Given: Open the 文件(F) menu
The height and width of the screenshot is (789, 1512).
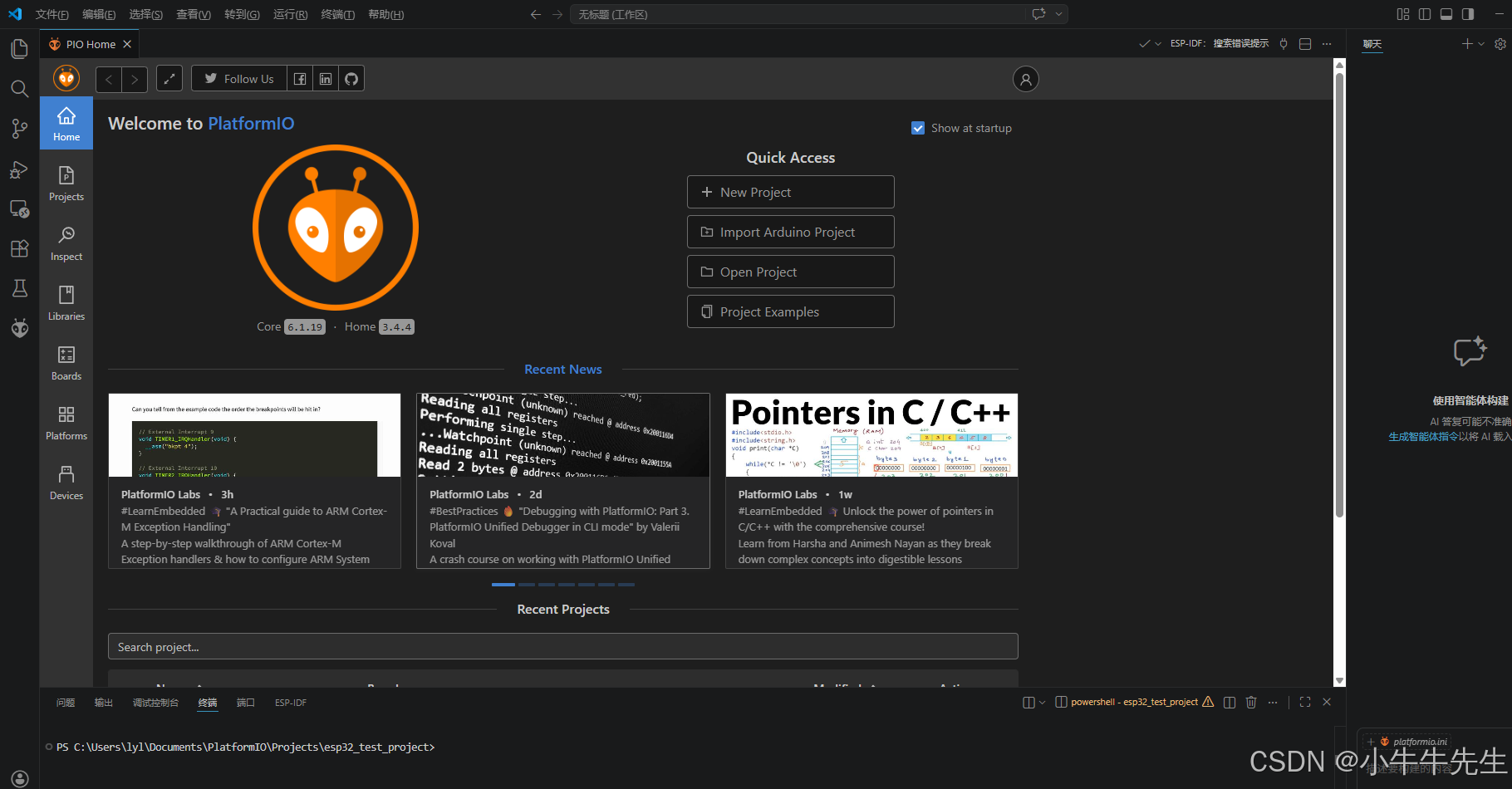Looking at the screenshot, I should (x=52, y=14).
